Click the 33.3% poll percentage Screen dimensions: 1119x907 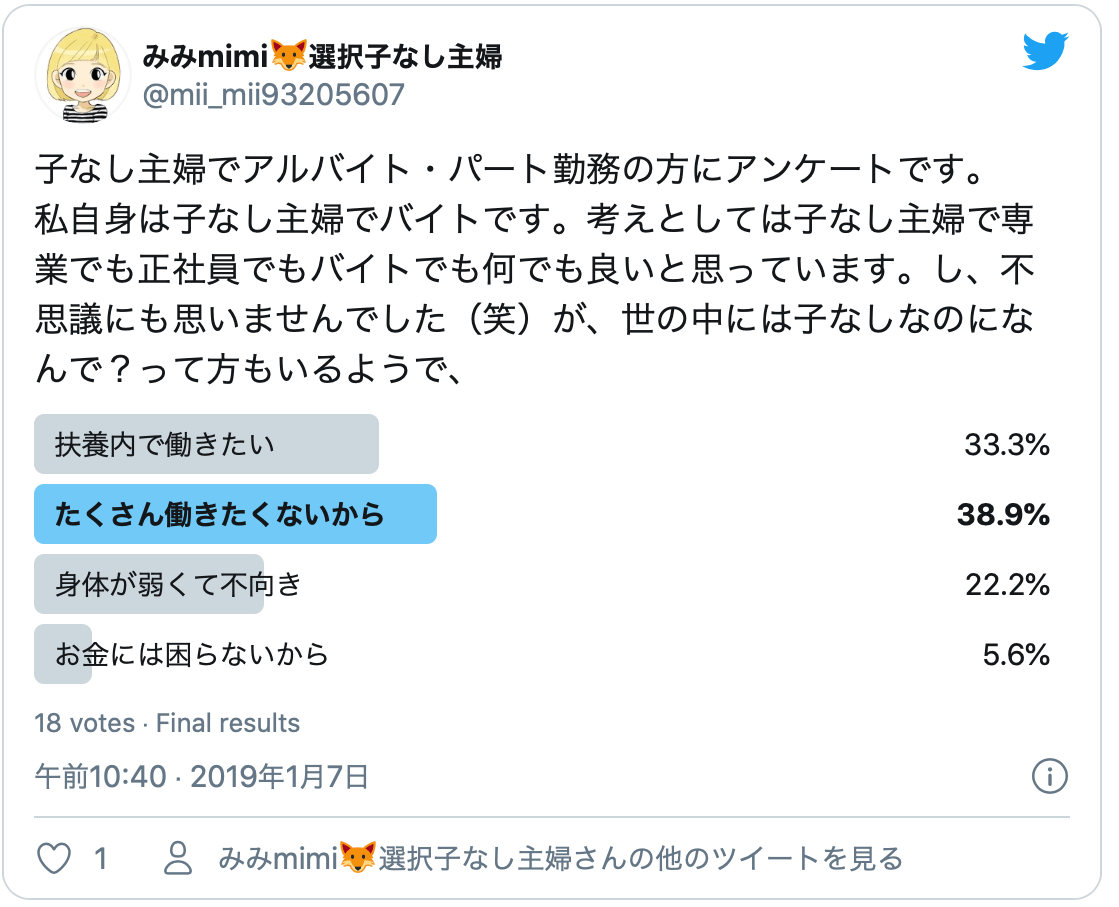[1007, 445]
